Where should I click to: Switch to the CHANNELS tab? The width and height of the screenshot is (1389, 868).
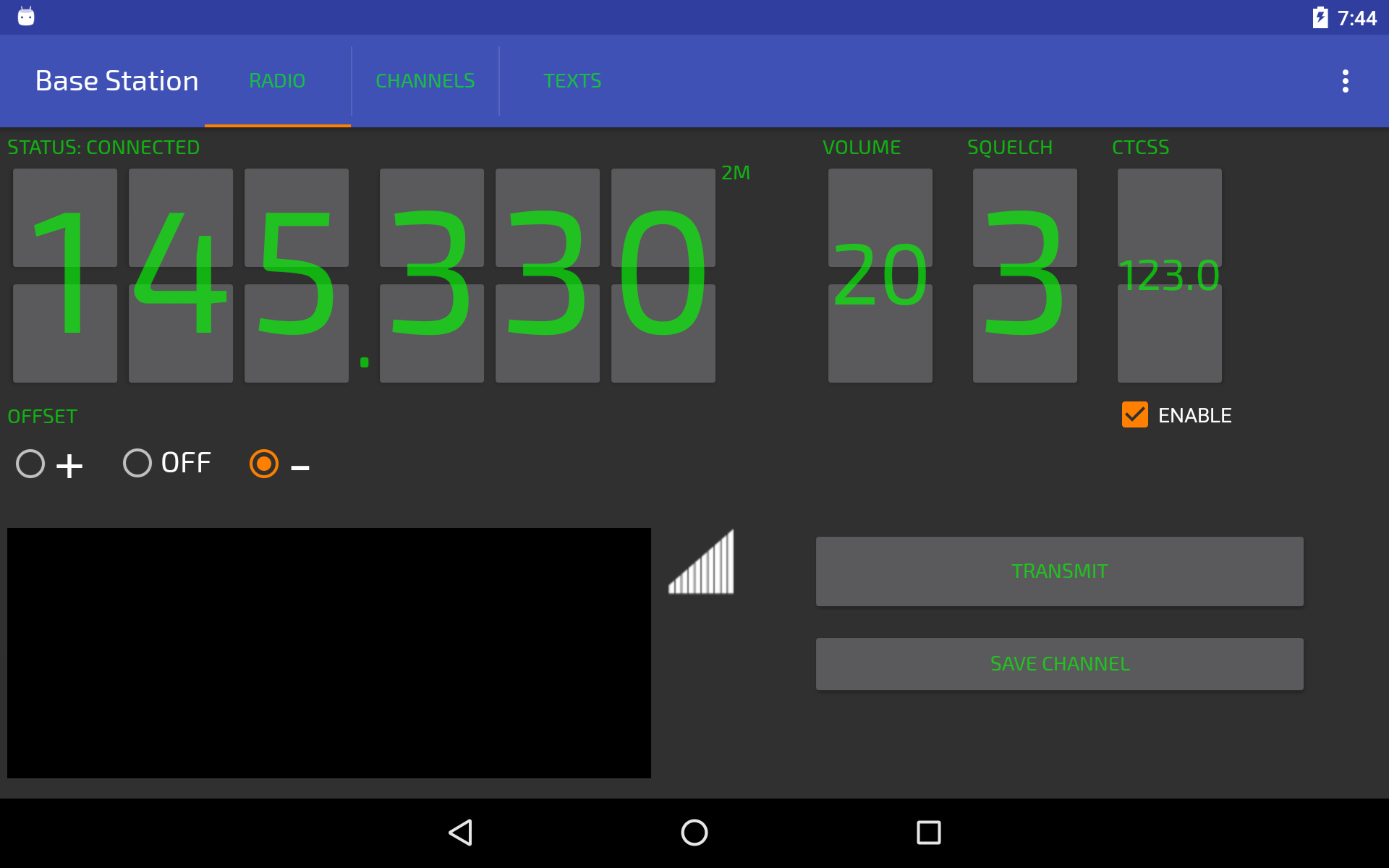click(x=425, y=80)
